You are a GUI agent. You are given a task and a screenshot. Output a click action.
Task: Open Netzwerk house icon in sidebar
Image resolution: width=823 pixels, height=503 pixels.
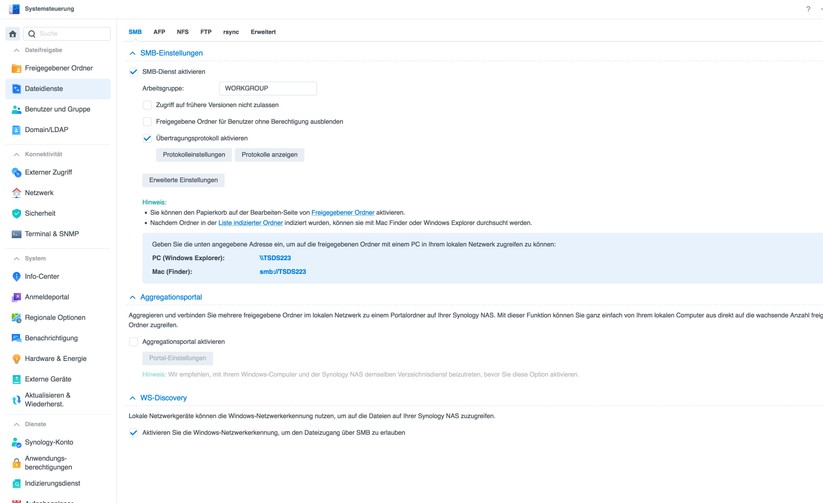pyautogui.click(x=16, y=193)
